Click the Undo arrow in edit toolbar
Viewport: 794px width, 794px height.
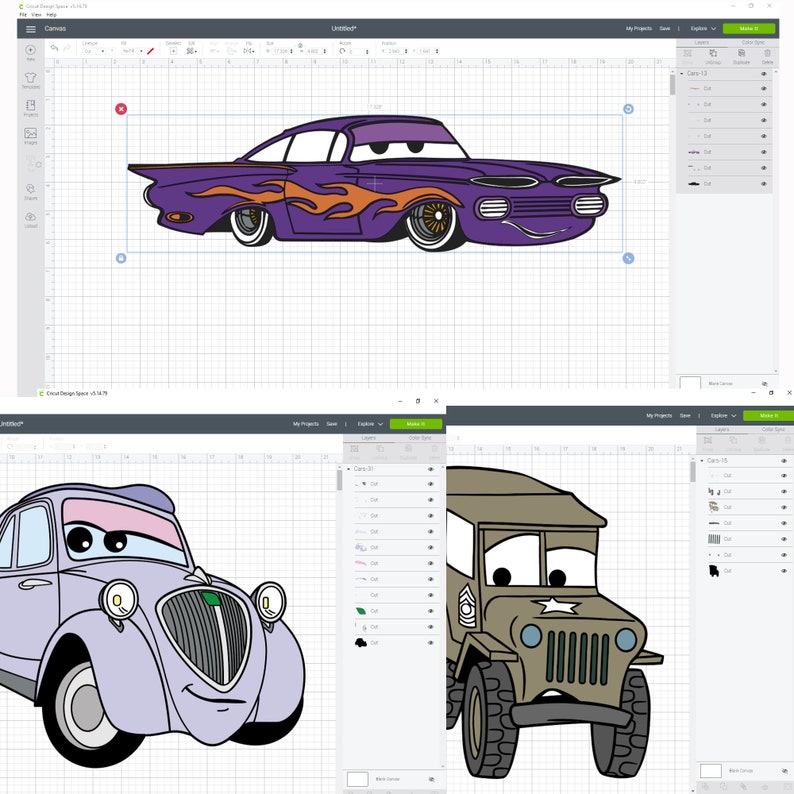(54, 48)
